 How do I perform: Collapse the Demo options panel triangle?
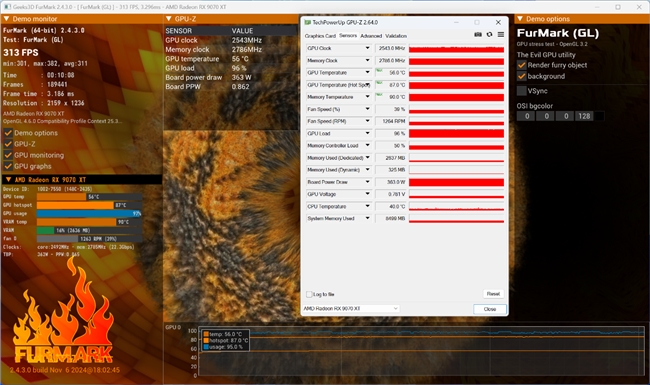520,19
